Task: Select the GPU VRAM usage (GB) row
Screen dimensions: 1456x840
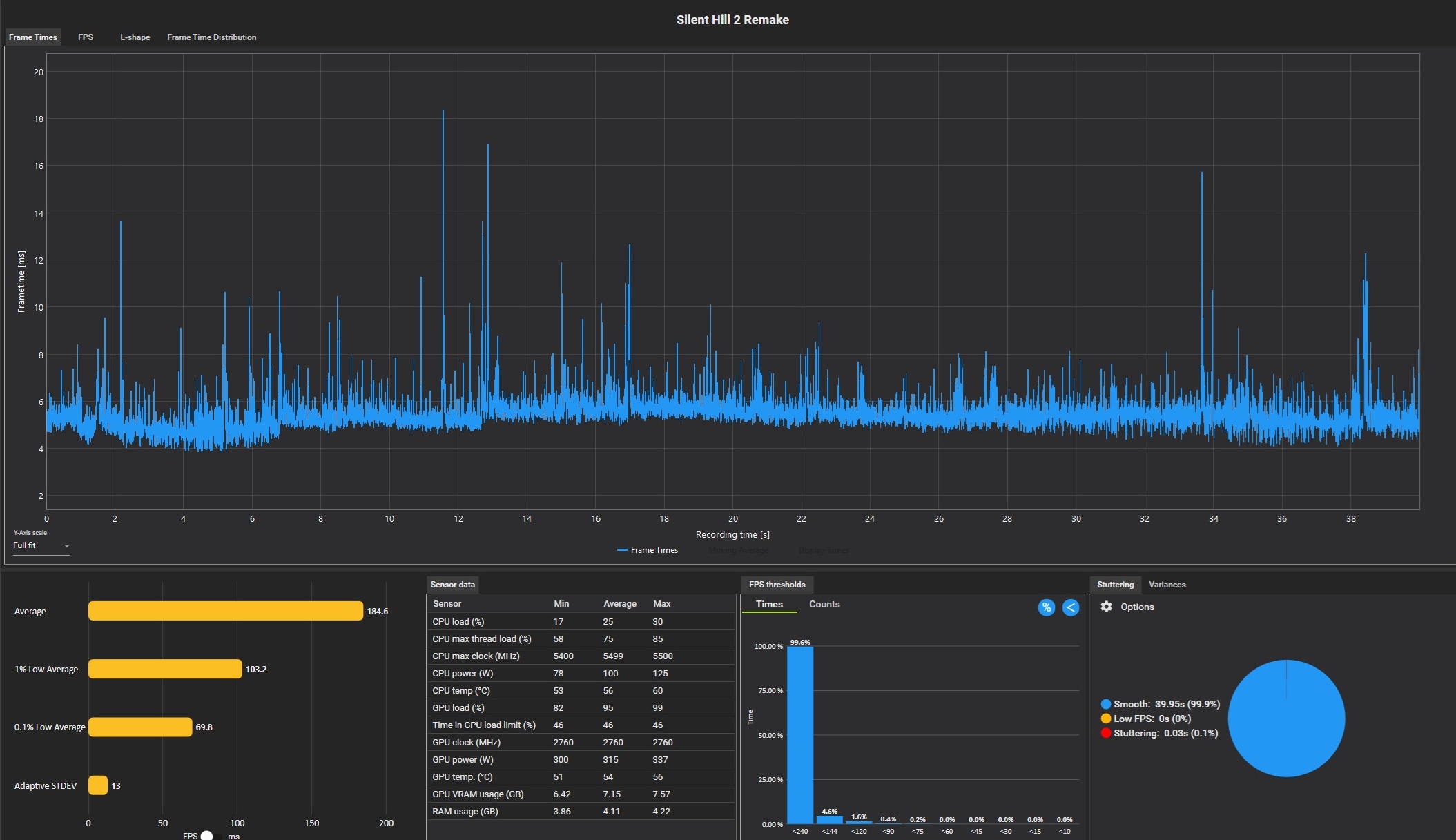Action: pyautogui.click(x=581, y=794)
